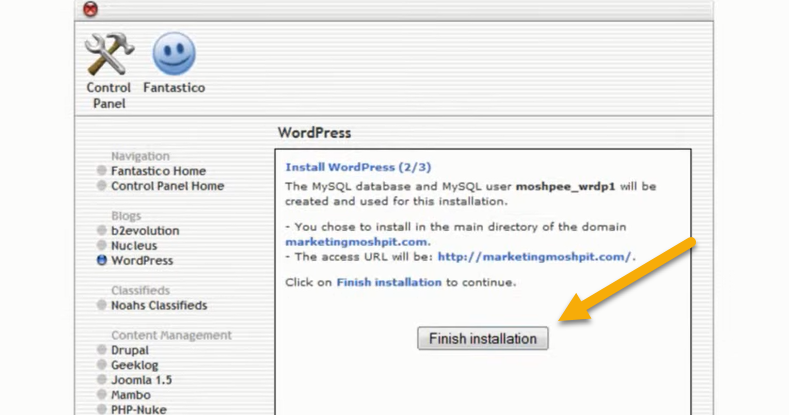This screenshot has width=789, height=415.
Task: Click the Fantastico smiley face icon
Action: tap(174, 53)
